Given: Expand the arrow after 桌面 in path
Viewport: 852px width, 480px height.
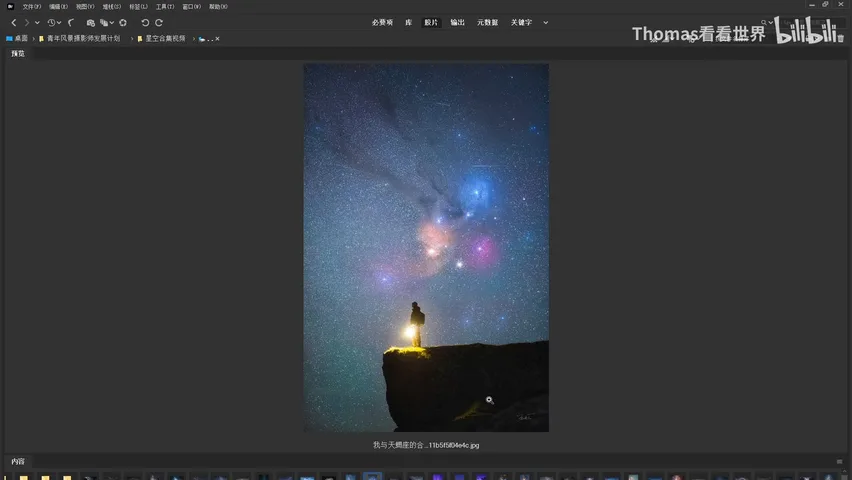Looking at the screenshot, I should click(x=33, y=39).
